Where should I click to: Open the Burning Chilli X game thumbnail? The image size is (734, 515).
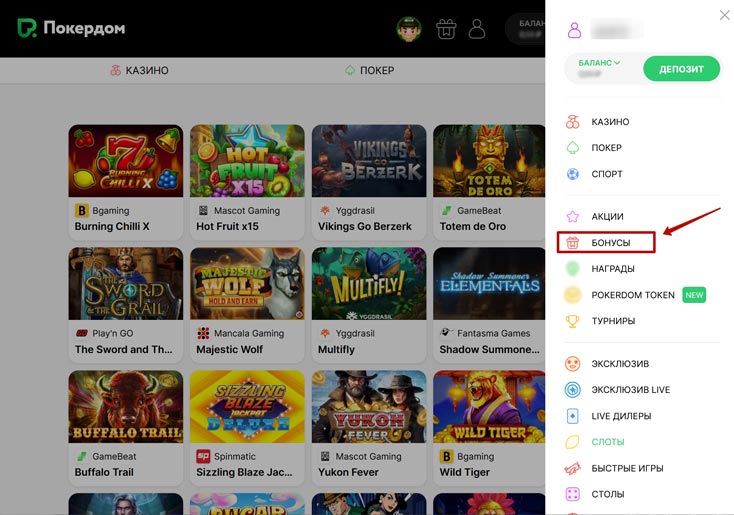point(125,161)
